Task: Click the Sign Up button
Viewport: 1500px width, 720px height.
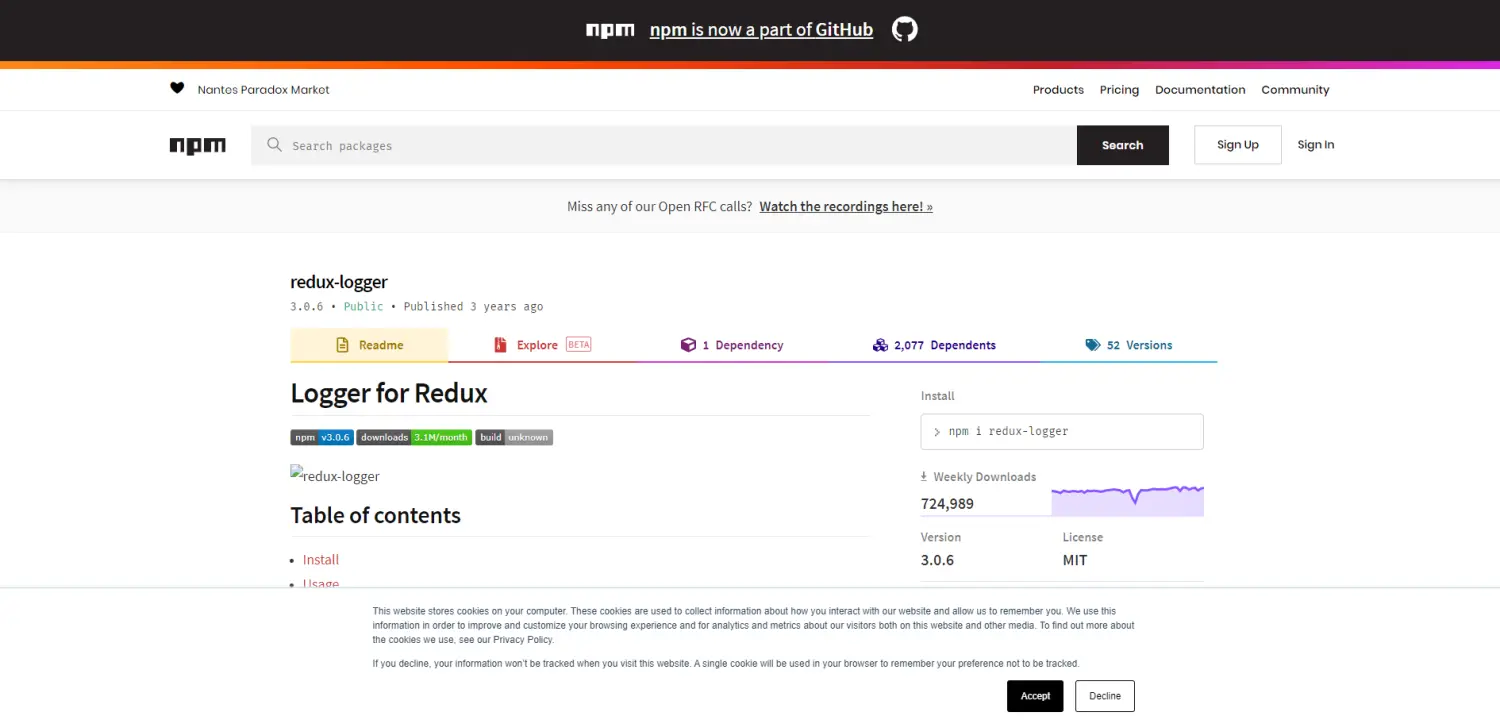Action: [1237, 145]
